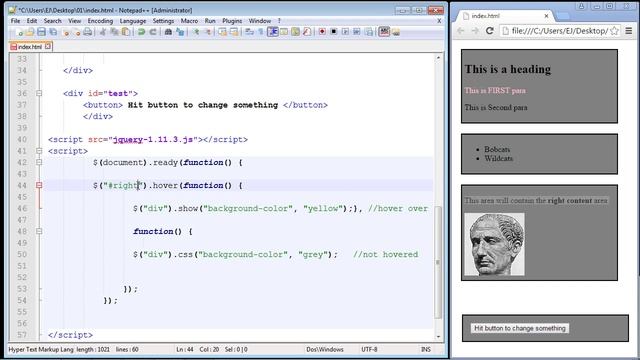Image resolution: width=640 pixels, height=360 pixels.
Task: Close the Chrome index.html tab
Action: [546, 16]
